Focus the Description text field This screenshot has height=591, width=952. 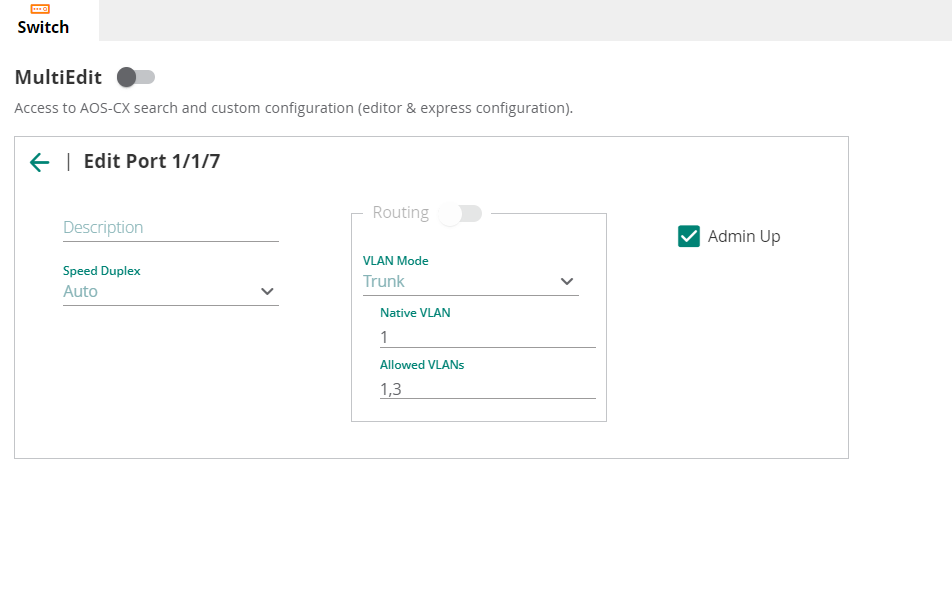pyautogui.click(x=171, y=227)
